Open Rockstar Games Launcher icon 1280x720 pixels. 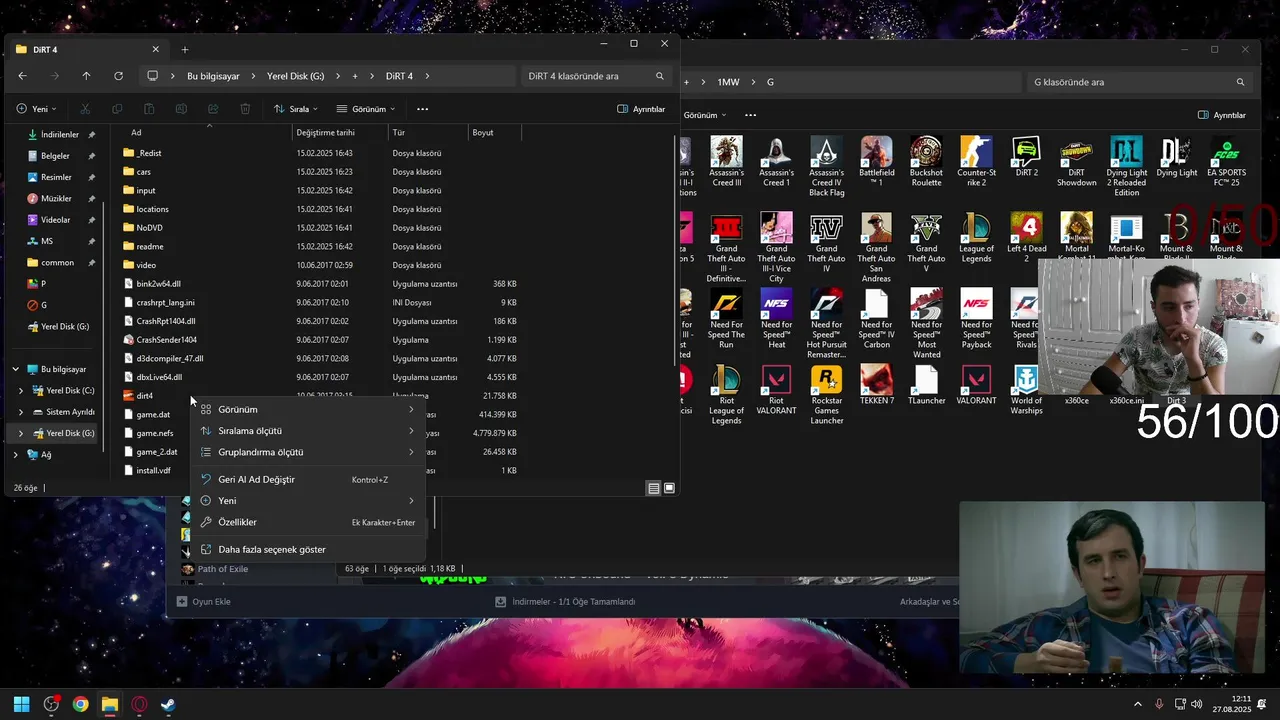pyautogui.click(x=826, y=395)
